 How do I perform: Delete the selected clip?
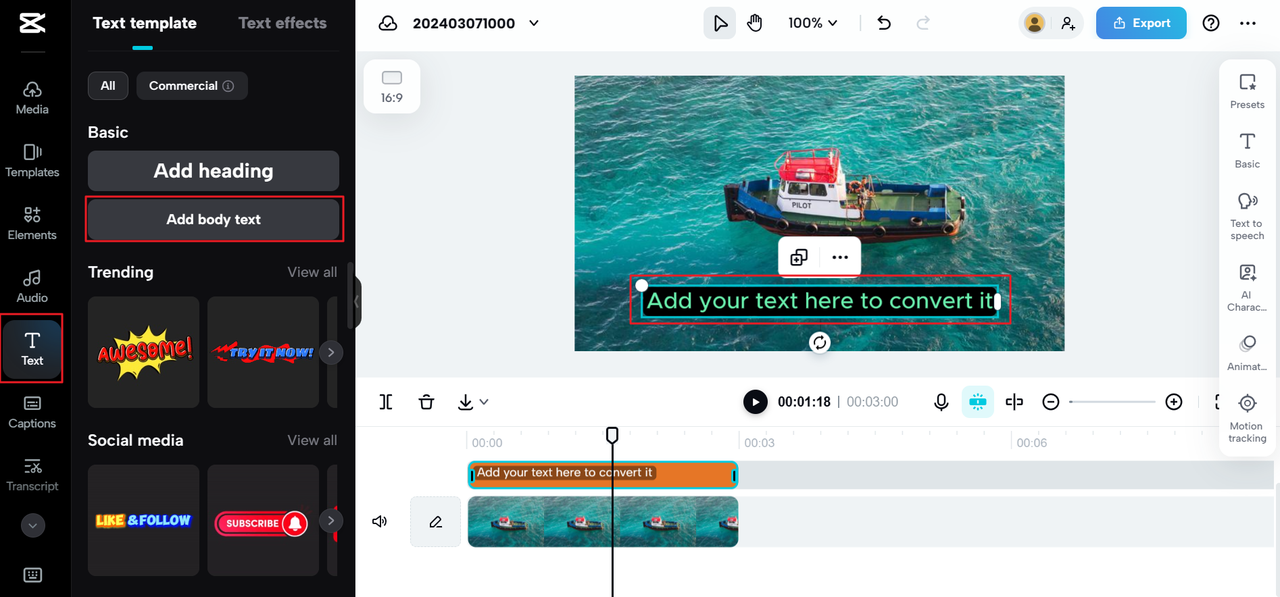(x=426, y=402)
